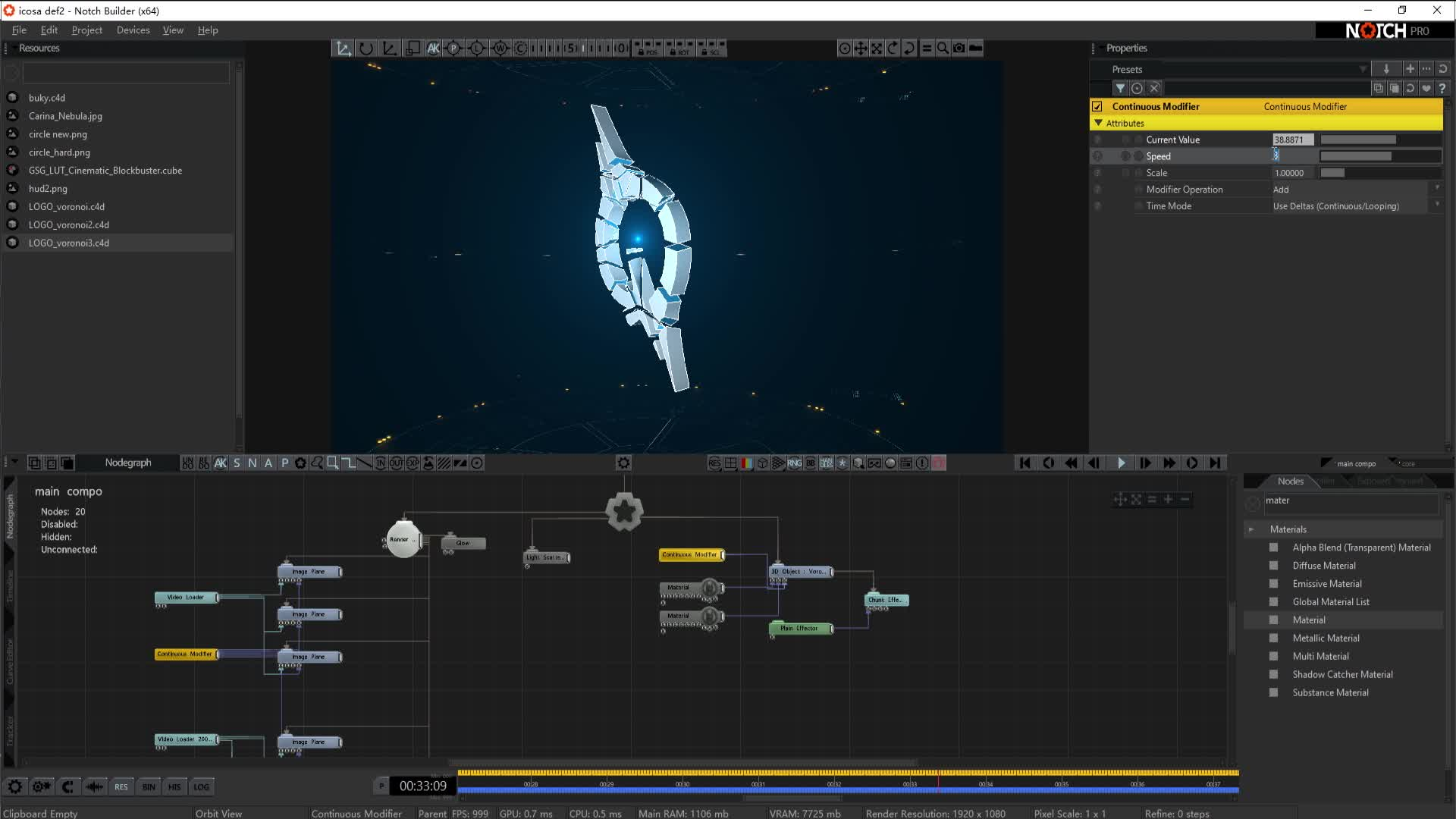This screenshot has width=1456, height=819.
Task: Click the gear icon in nodegraph toolbar
Action: [x=623, y=463]
